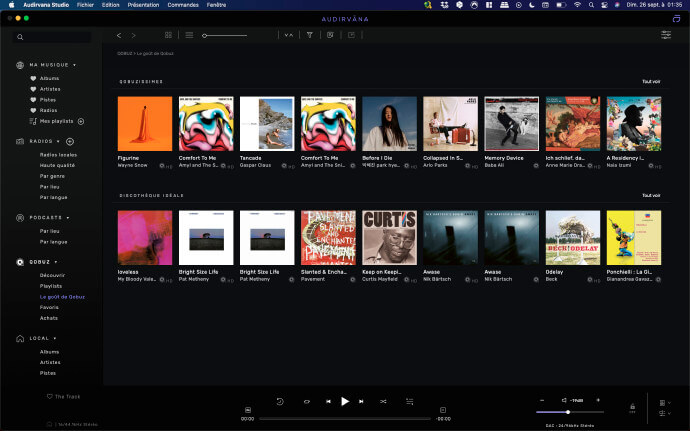Image resolution: width=690 pixels, height=431 pixels.
Task: Click the sidebar search field
Action: [x=52, y=37]
